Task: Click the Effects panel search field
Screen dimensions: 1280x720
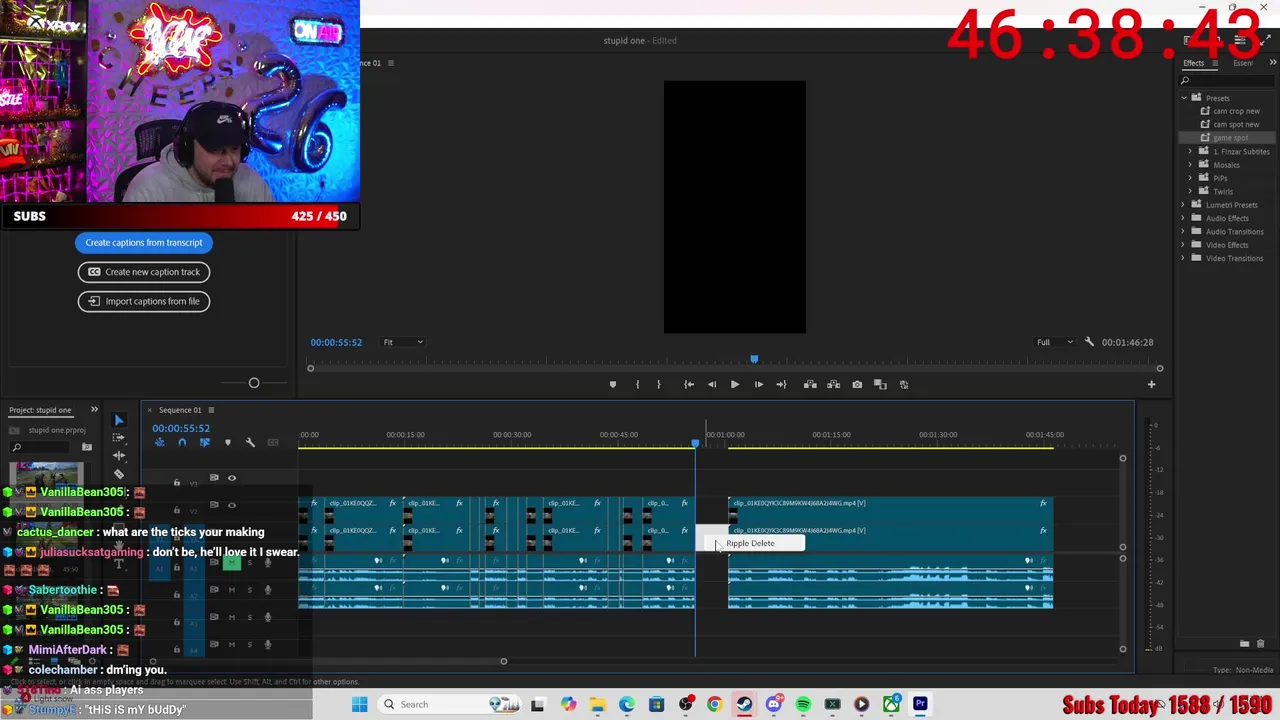Action: (x=1225, y=81)
